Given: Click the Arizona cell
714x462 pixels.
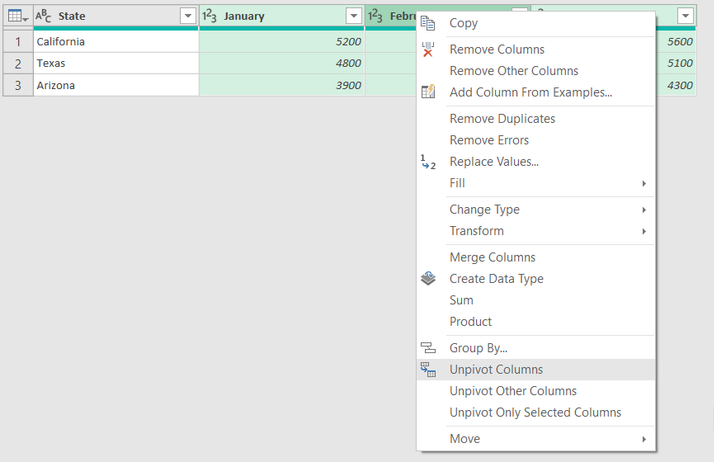Looking at the screenshot, I should (x=116, y=85).
